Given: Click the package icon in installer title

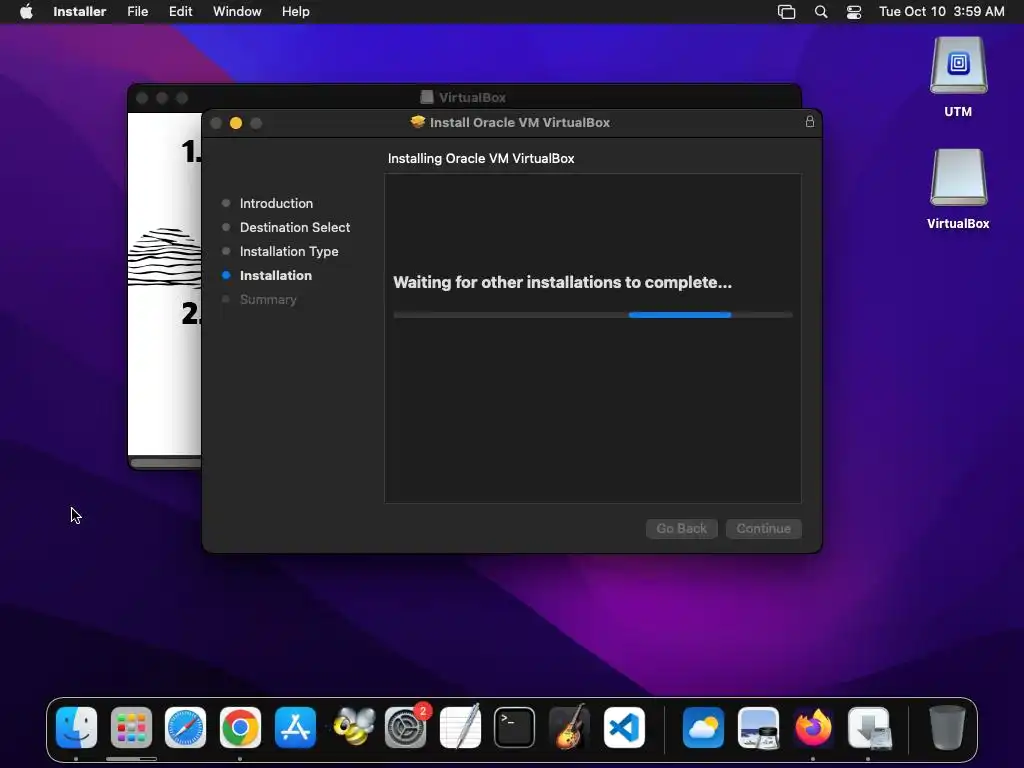Looking at the screenshot, I should [x=417, y=122].
